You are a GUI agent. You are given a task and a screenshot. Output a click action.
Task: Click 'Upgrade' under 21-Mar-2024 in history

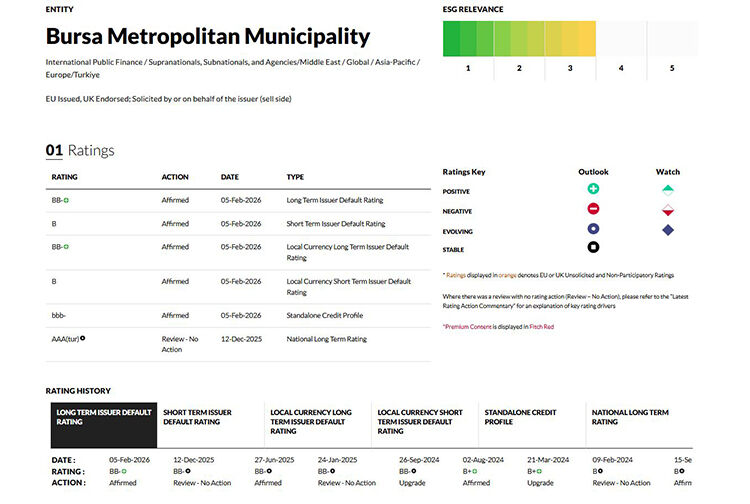click(x=540, y=483)
